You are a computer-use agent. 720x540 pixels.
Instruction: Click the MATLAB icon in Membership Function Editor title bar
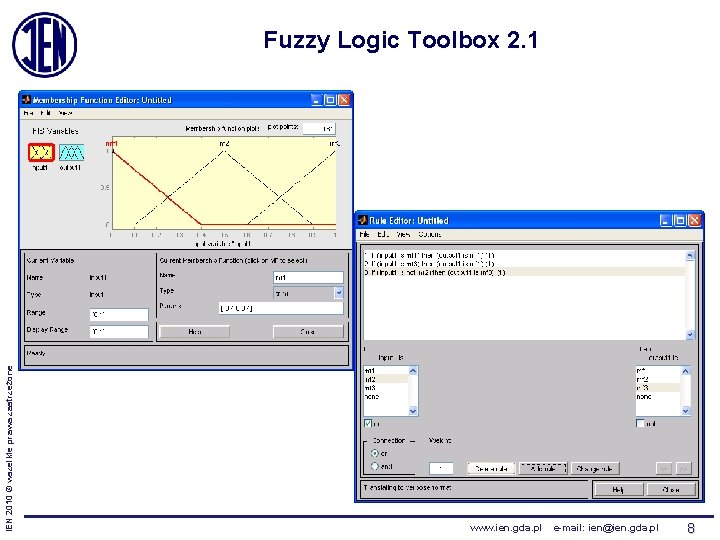(x=26, y=100)
